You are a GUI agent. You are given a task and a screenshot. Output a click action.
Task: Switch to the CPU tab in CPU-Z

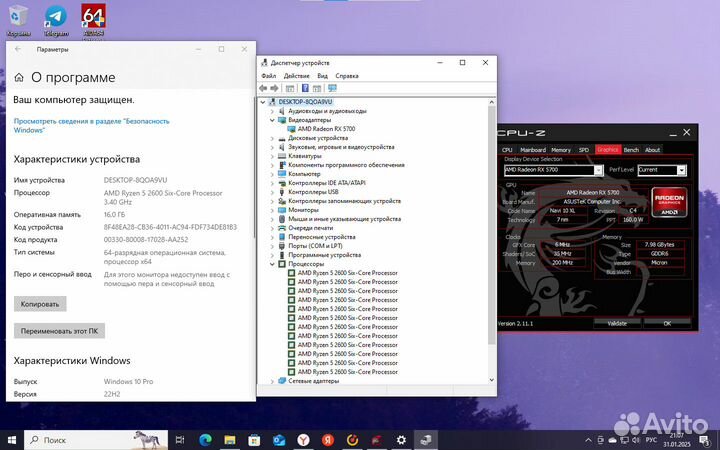[x=507, y=150]
